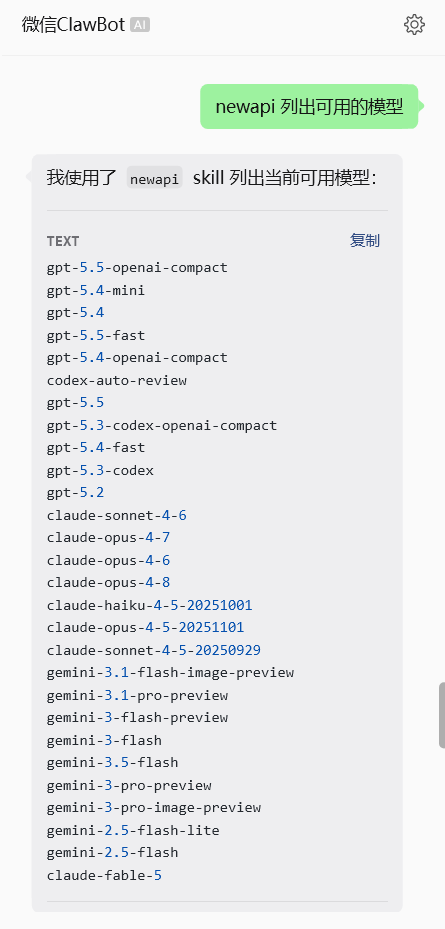
Task: Click the claude-opus-4-8 entry
Action: click(108, 582)
